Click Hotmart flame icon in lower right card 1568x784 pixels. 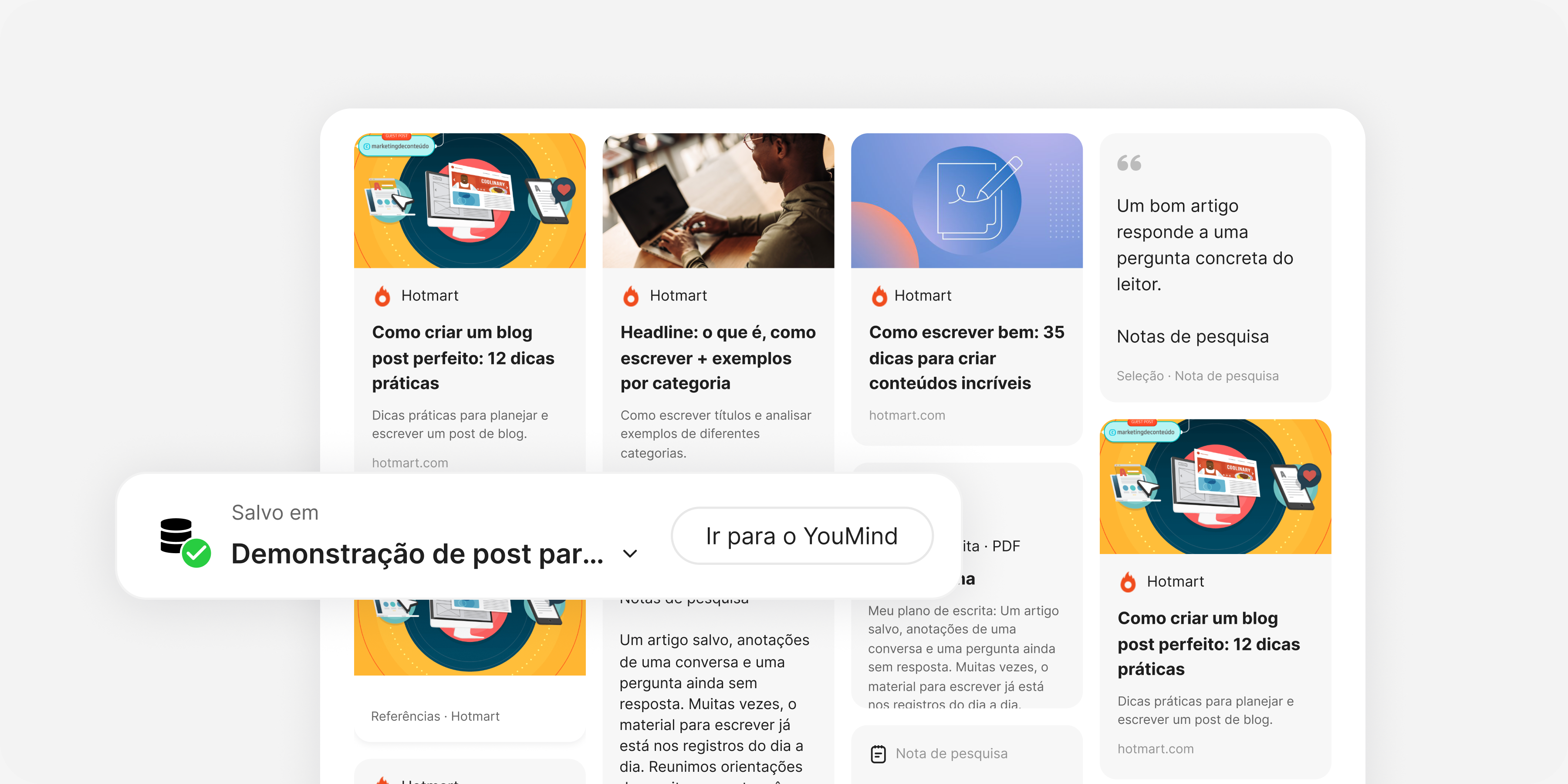[1128, 582]
